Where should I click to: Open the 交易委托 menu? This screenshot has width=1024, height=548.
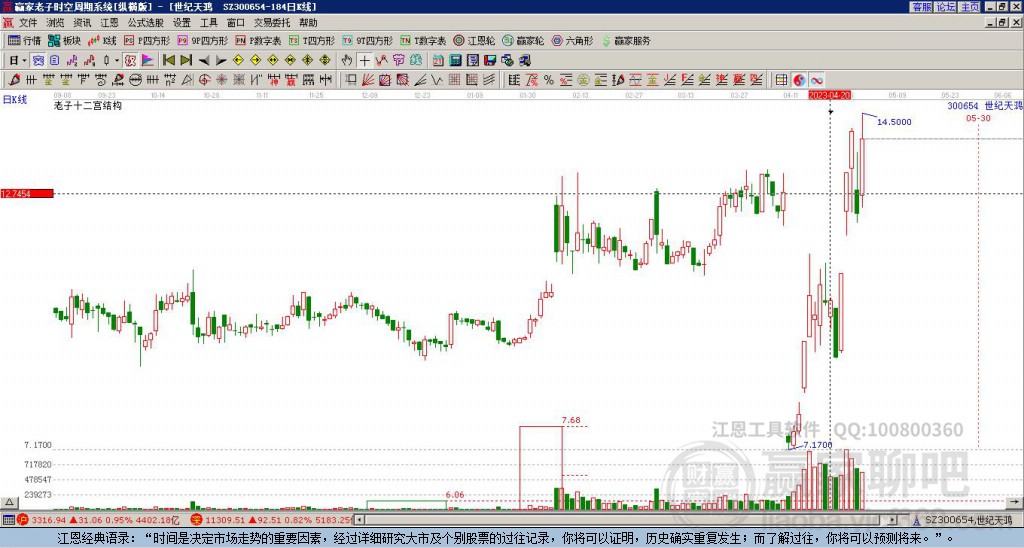click(x=272, y=23)
